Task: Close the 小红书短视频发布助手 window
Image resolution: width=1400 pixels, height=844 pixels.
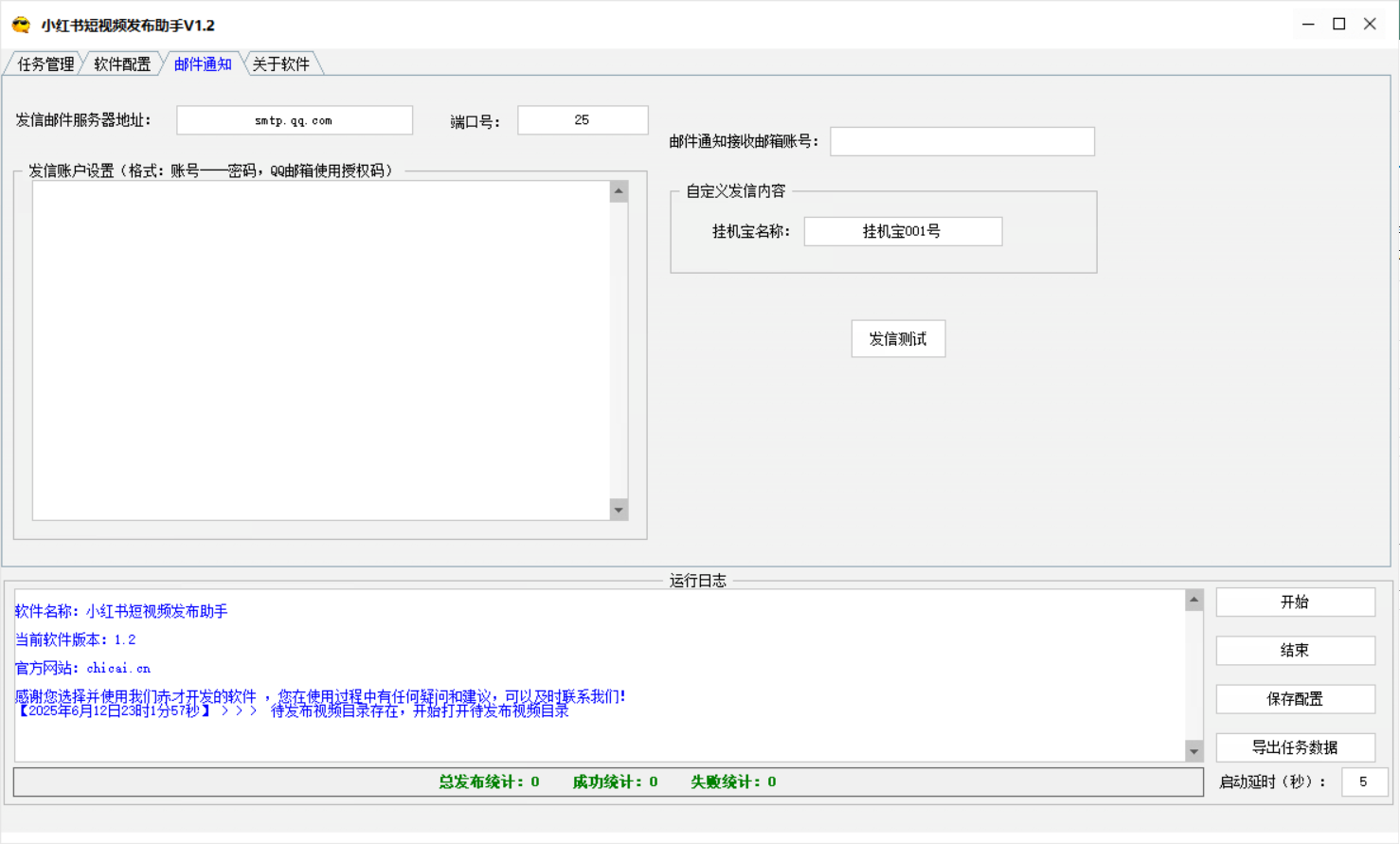Action: pyautogui.click(x=1370, y=25)
